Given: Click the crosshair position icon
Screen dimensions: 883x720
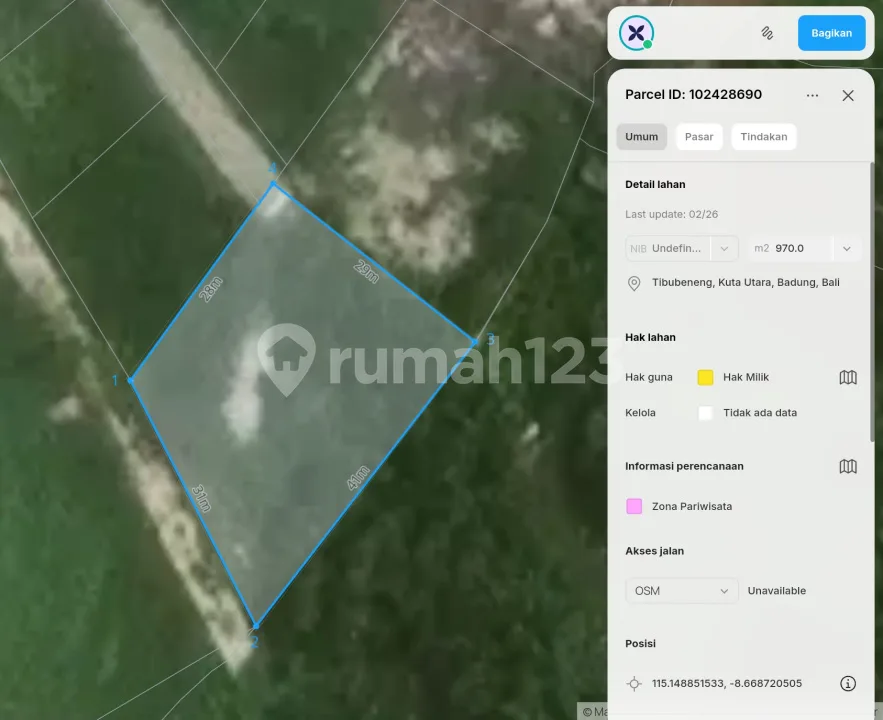Looking at the screenshot, I should tap(634, 683).
